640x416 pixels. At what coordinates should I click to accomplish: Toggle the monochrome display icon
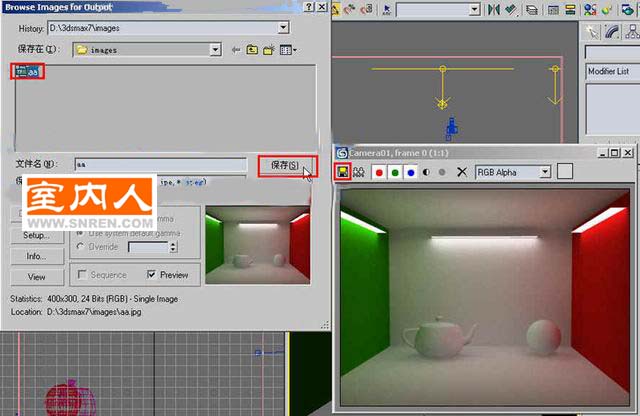click(442, 172)
